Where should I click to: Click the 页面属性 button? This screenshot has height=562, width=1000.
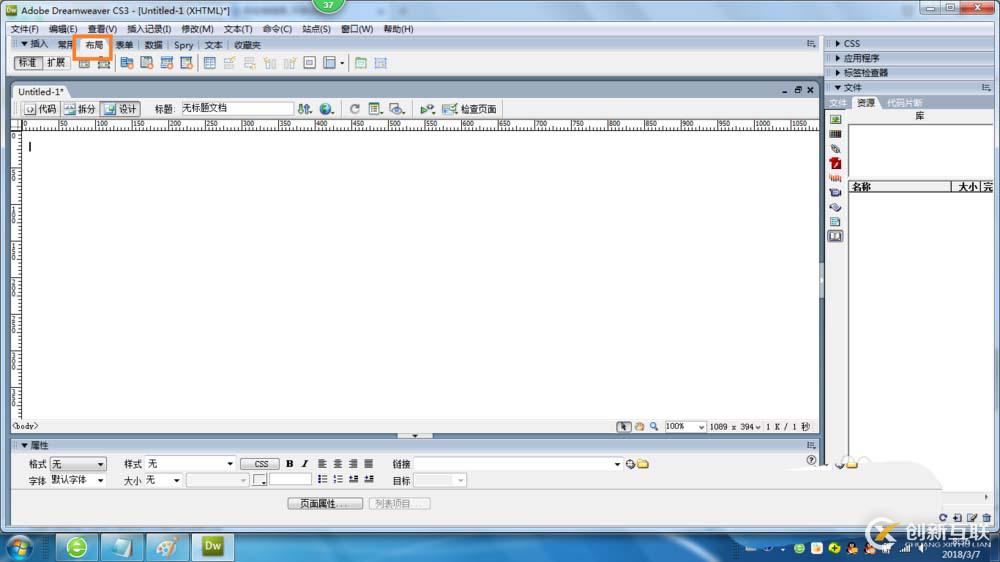[325, 504]
